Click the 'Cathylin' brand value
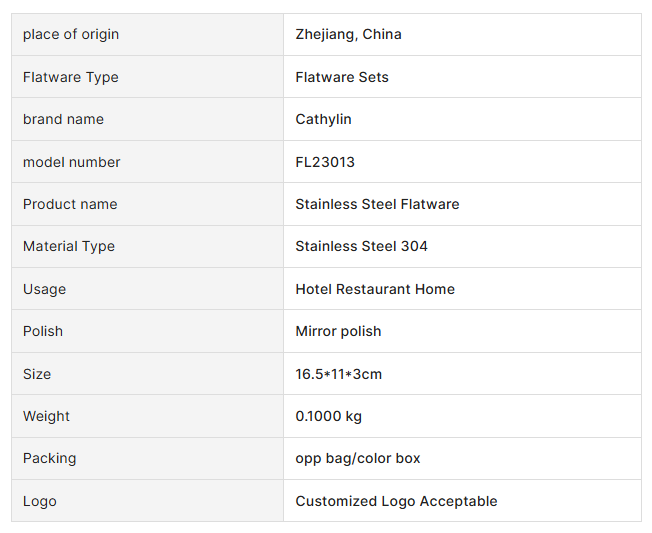This screenshot has width=652, height=533. [323, 120]
